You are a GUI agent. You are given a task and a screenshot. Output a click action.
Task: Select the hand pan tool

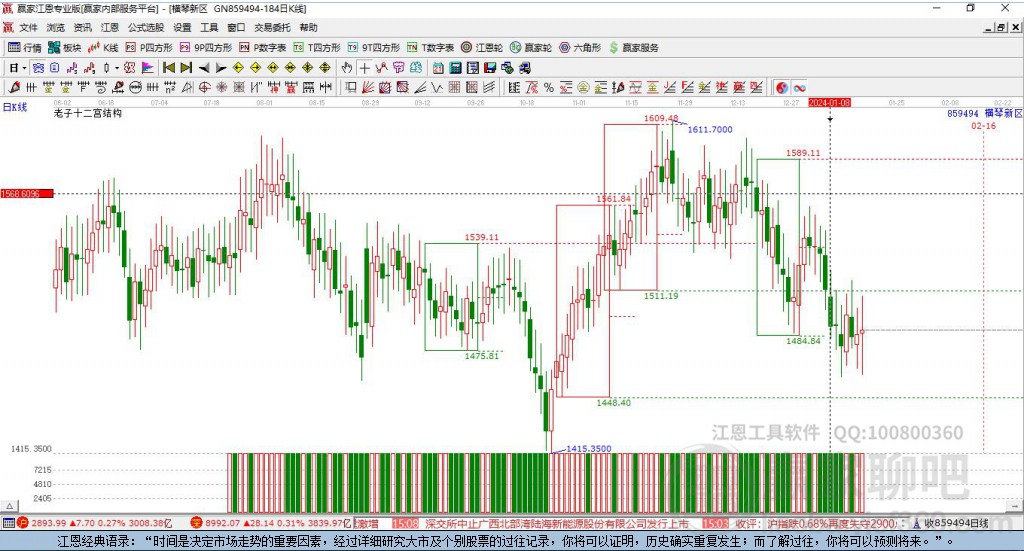347,68
